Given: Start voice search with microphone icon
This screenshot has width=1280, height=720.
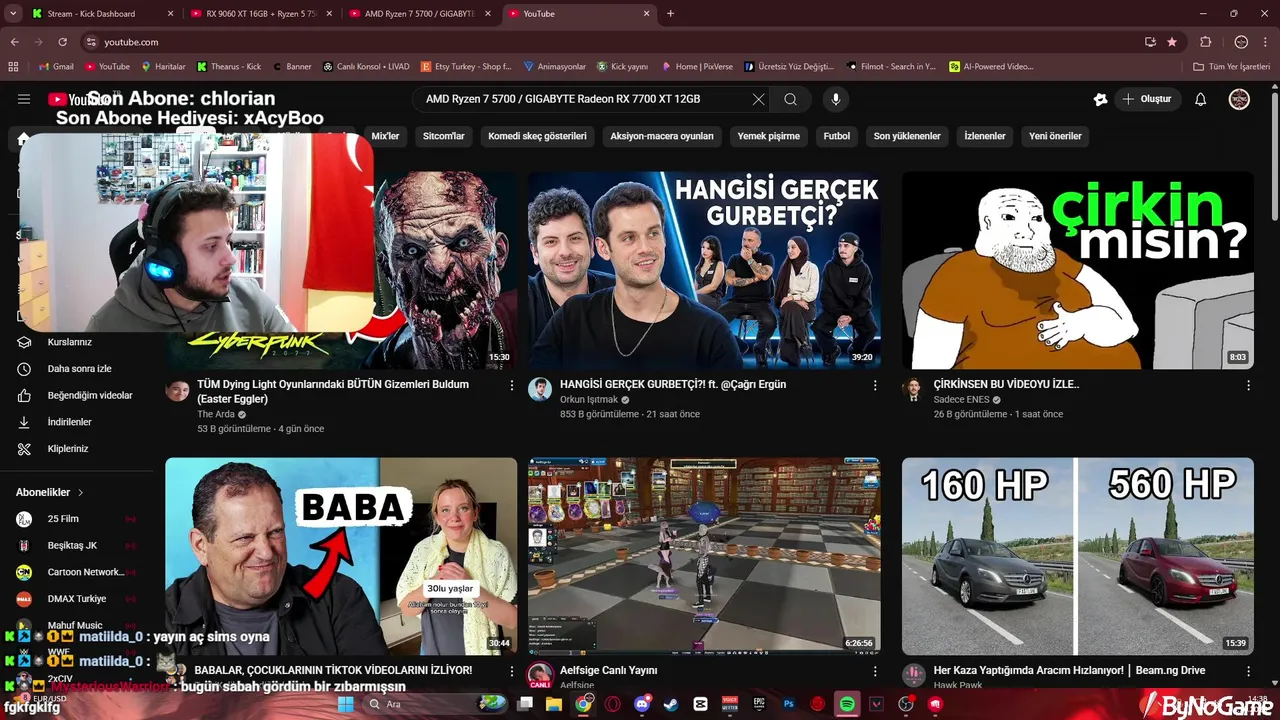Looking at the screenshot, I should [x=836, y=99].
